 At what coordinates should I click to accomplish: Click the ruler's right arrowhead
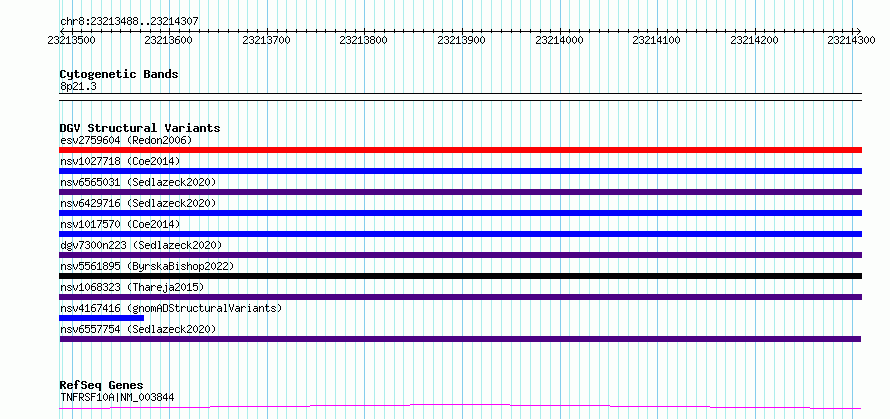[x=858, y=31]
